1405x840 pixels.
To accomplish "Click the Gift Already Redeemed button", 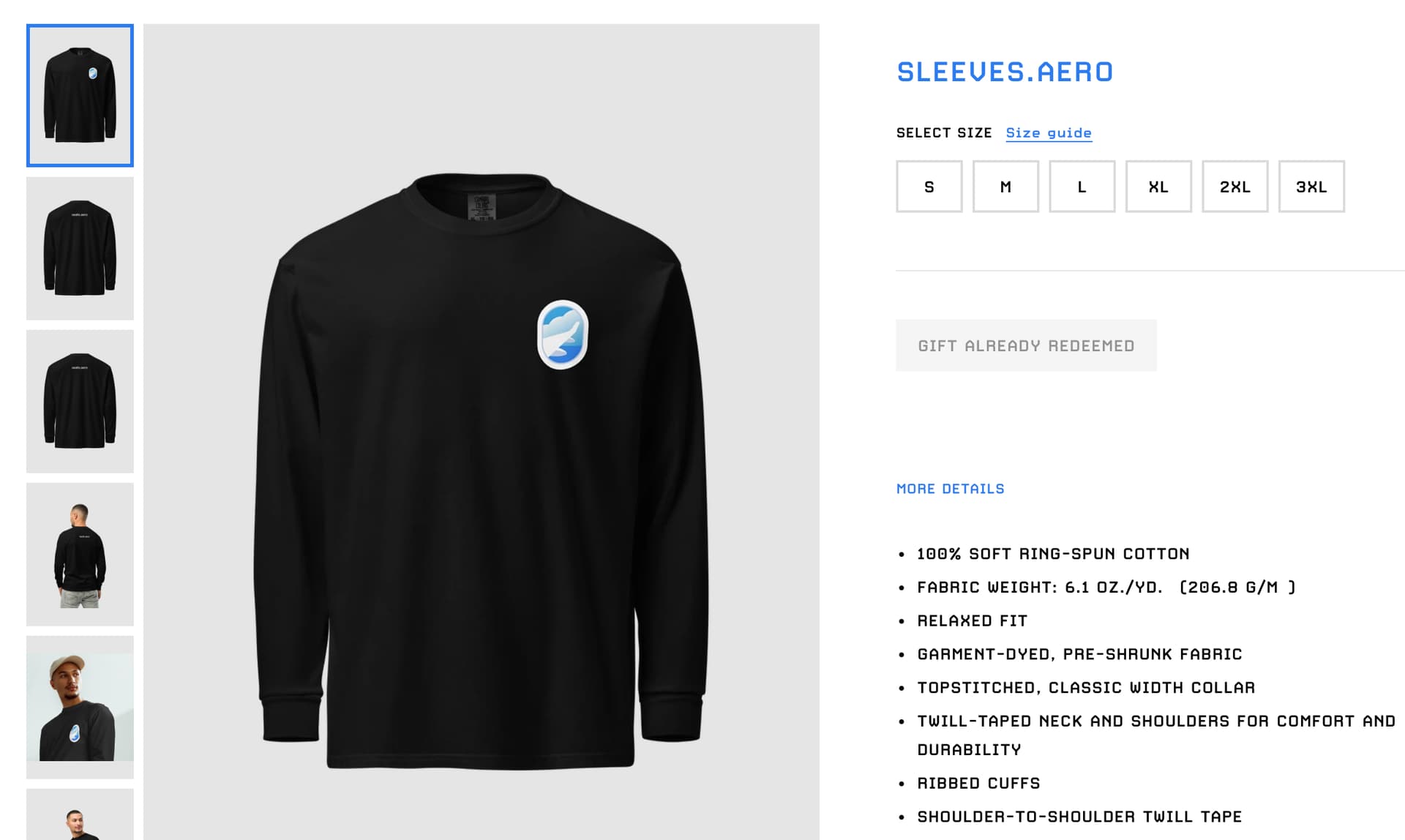I will (x=1026, y=345).
